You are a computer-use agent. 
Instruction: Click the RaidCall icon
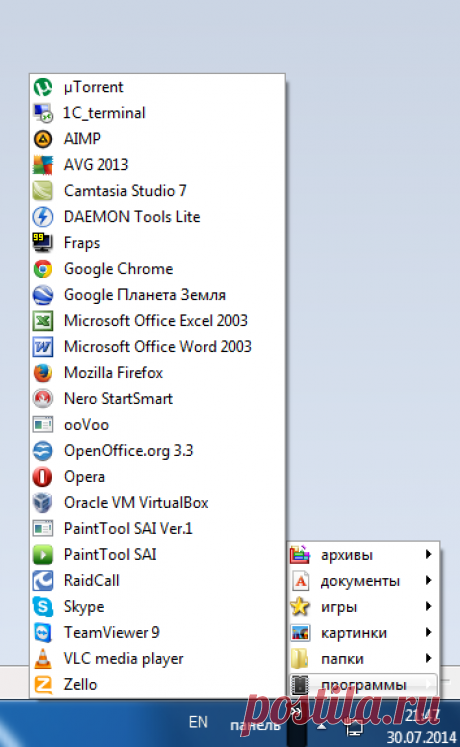point(43,581)
